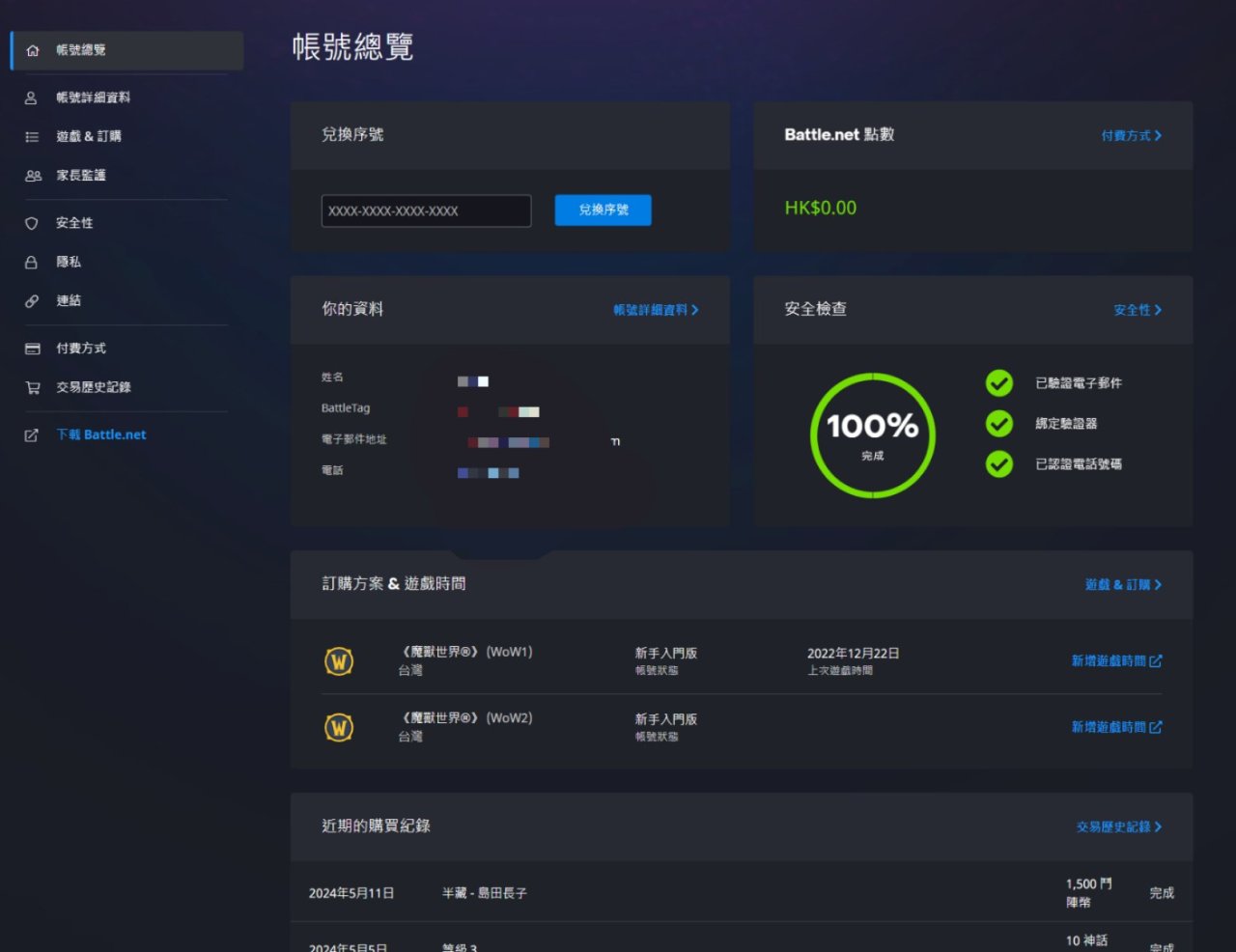Click the blue 兌換序號 button

603,210
